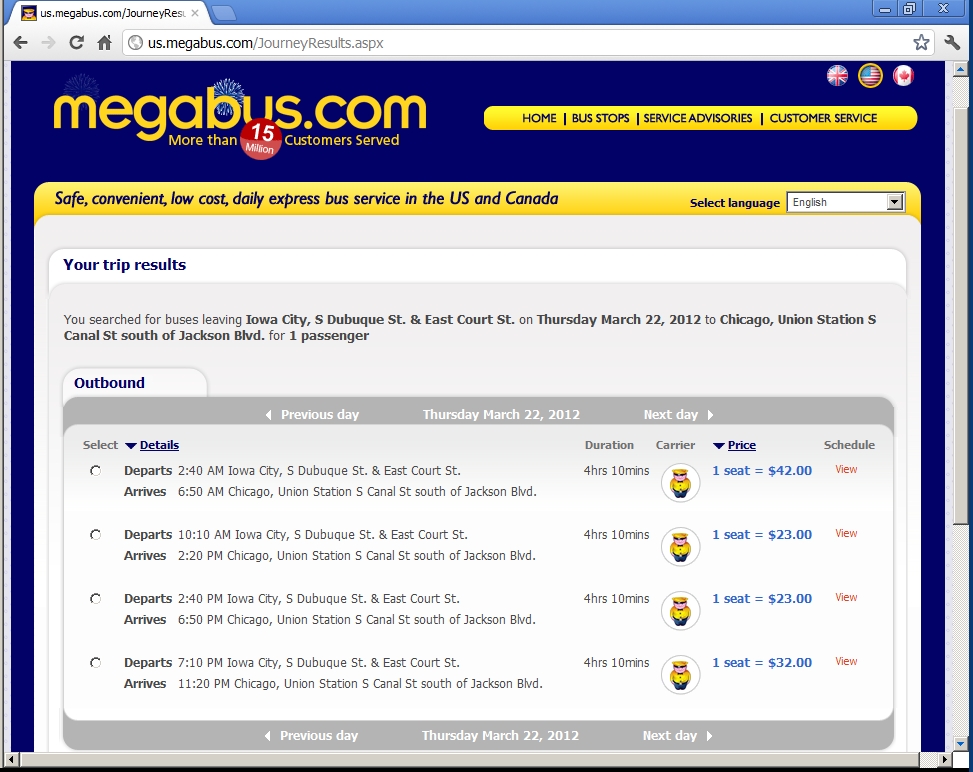The image size is (973, 772).
Task: Select the 7:10 PM departure radio button
Action: [95, 662]
